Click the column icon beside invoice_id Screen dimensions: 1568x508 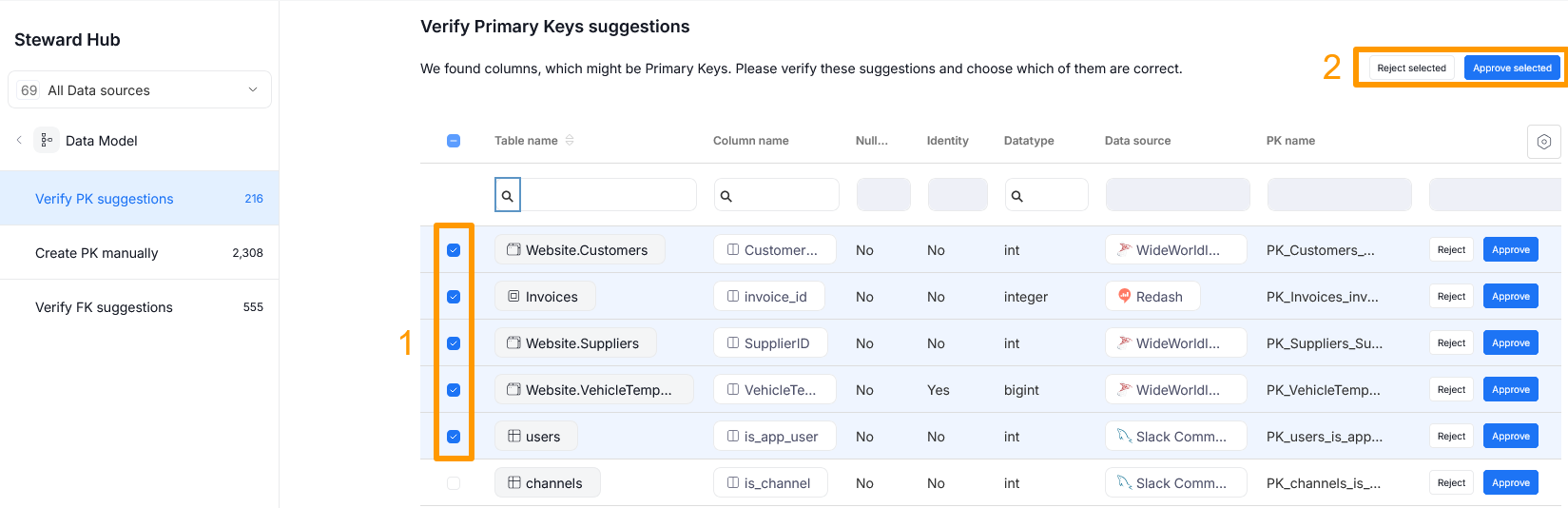click(733, 296)
